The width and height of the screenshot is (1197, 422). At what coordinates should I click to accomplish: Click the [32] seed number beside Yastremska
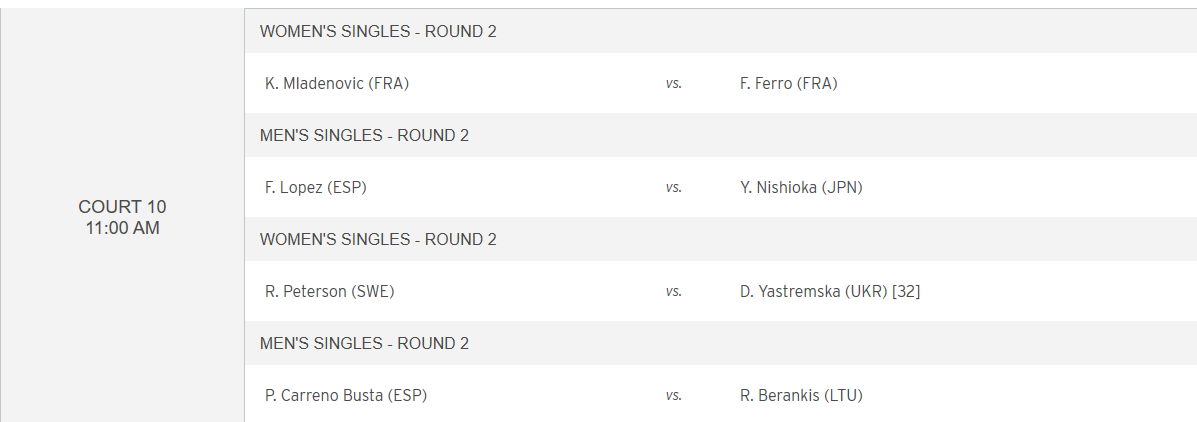[x=906, y=292]
